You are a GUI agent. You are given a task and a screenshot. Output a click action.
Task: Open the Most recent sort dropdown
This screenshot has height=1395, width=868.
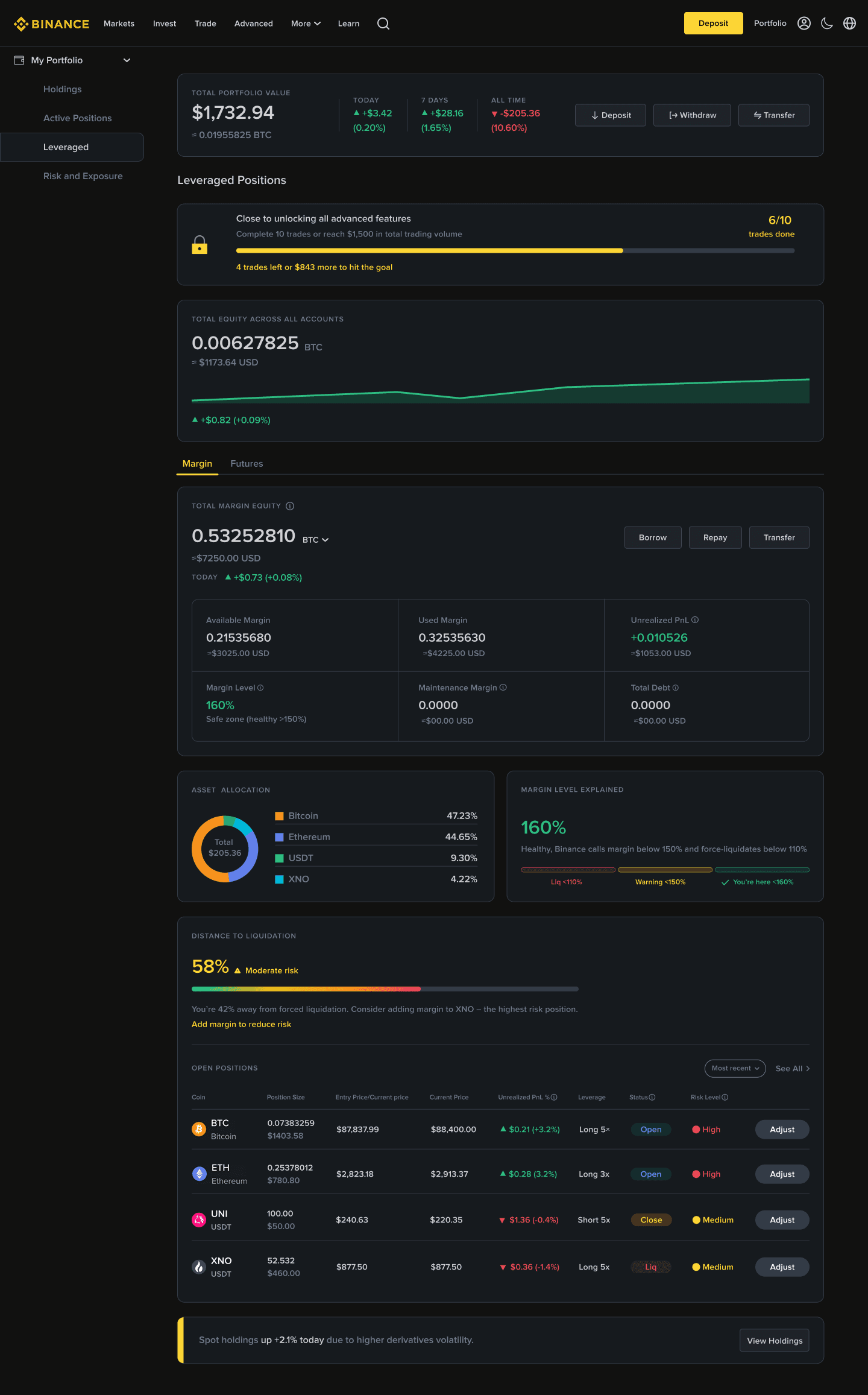[x=735, y=1068]
